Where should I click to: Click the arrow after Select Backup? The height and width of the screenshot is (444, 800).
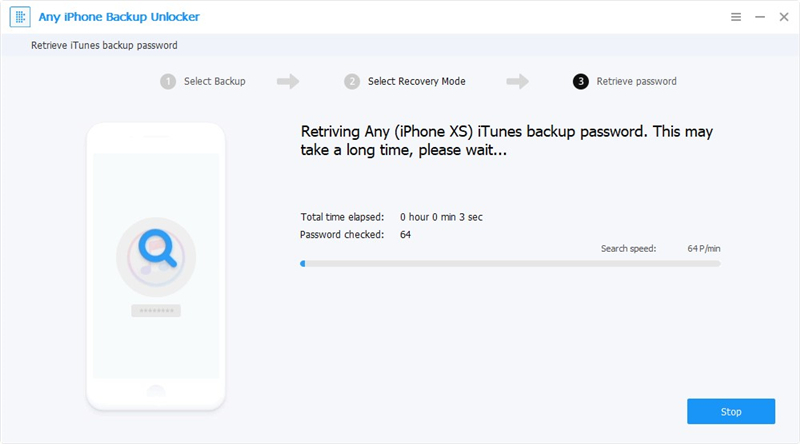point(288,81)
